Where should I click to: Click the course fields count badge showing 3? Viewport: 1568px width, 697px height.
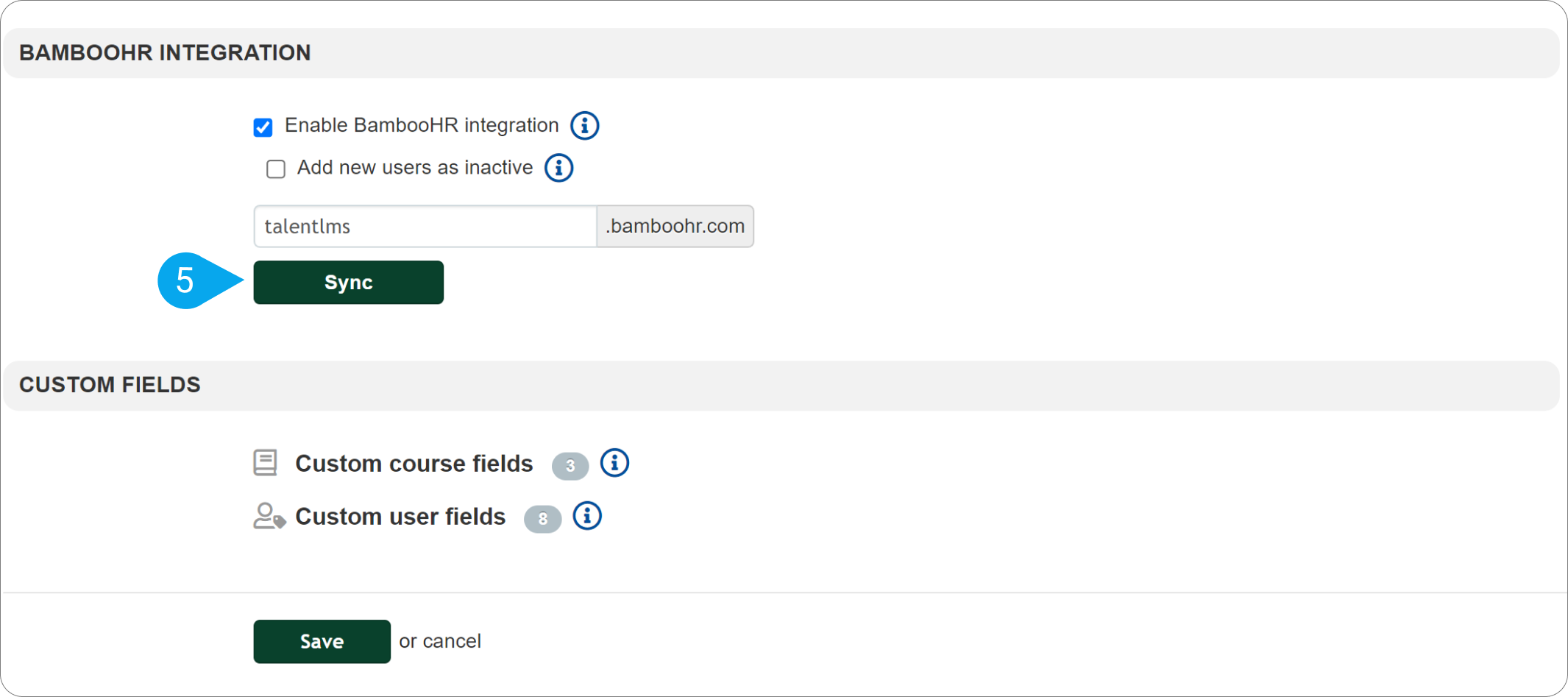point(570,466)
